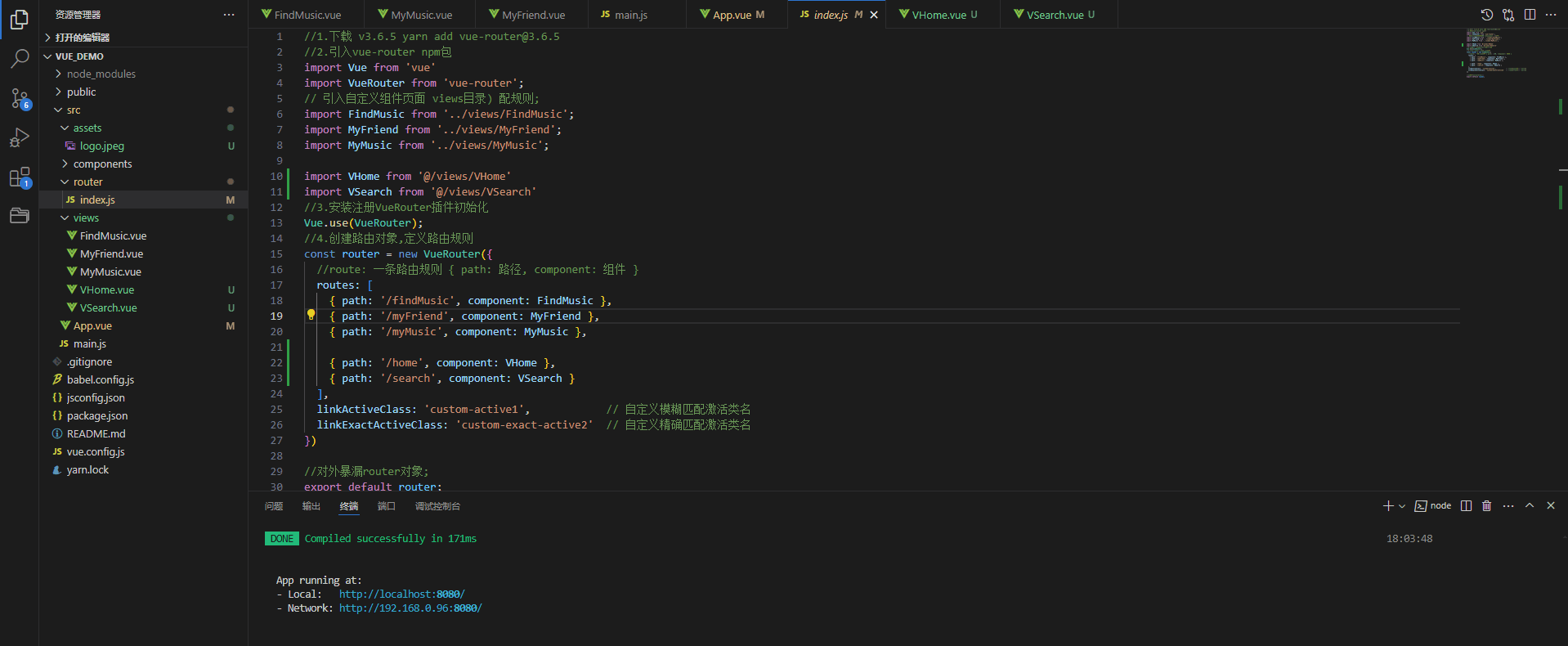Create a new terminal with plus icon
The image size is (1568, 646).
coord(1387,506)
